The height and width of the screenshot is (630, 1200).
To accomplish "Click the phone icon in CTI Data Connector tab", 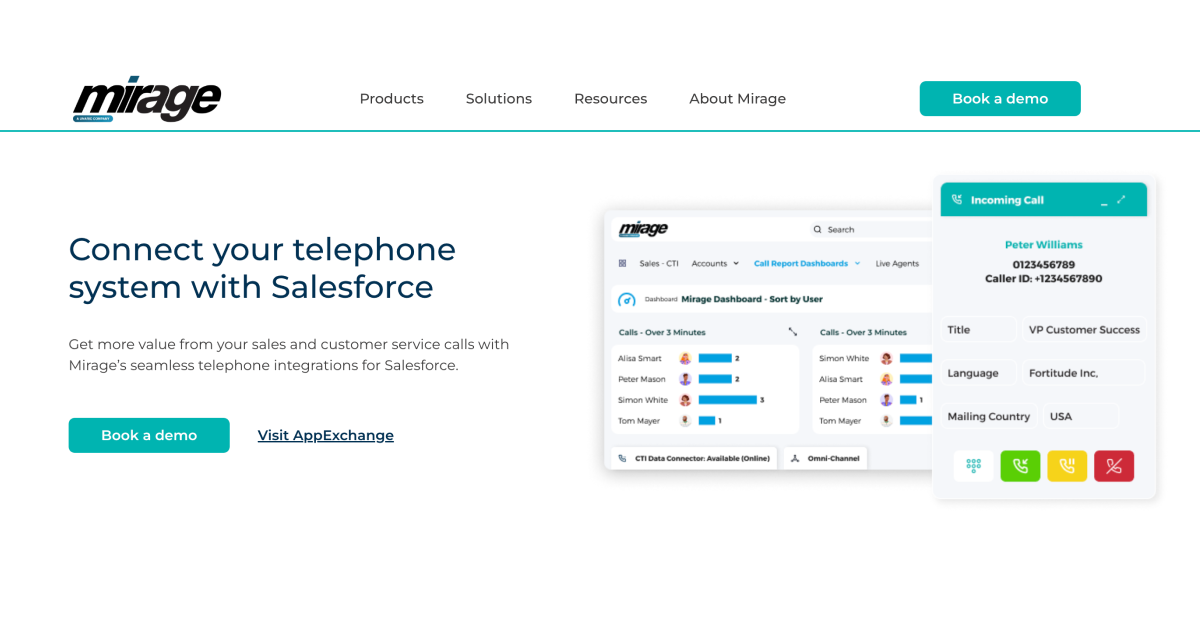I will click(x=623, y=458).
